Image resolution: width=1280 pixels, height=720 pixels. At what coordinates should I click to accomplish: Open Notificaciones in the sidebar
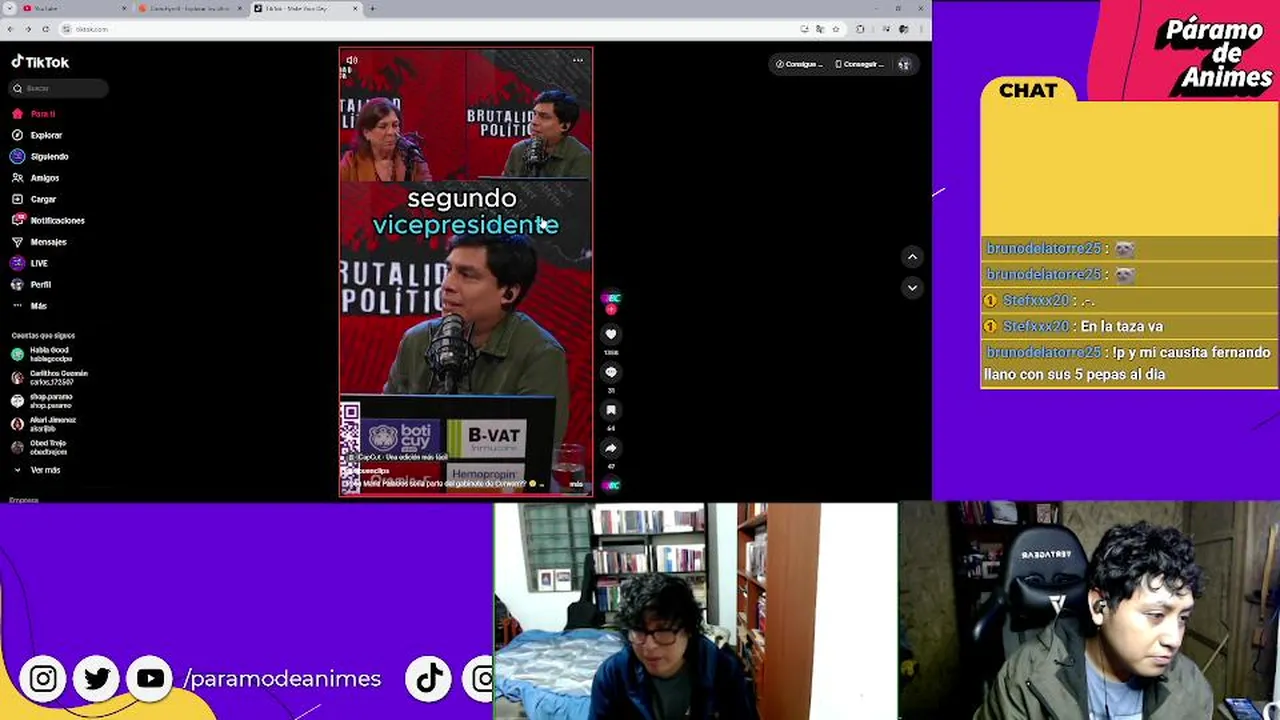[48, 220]
